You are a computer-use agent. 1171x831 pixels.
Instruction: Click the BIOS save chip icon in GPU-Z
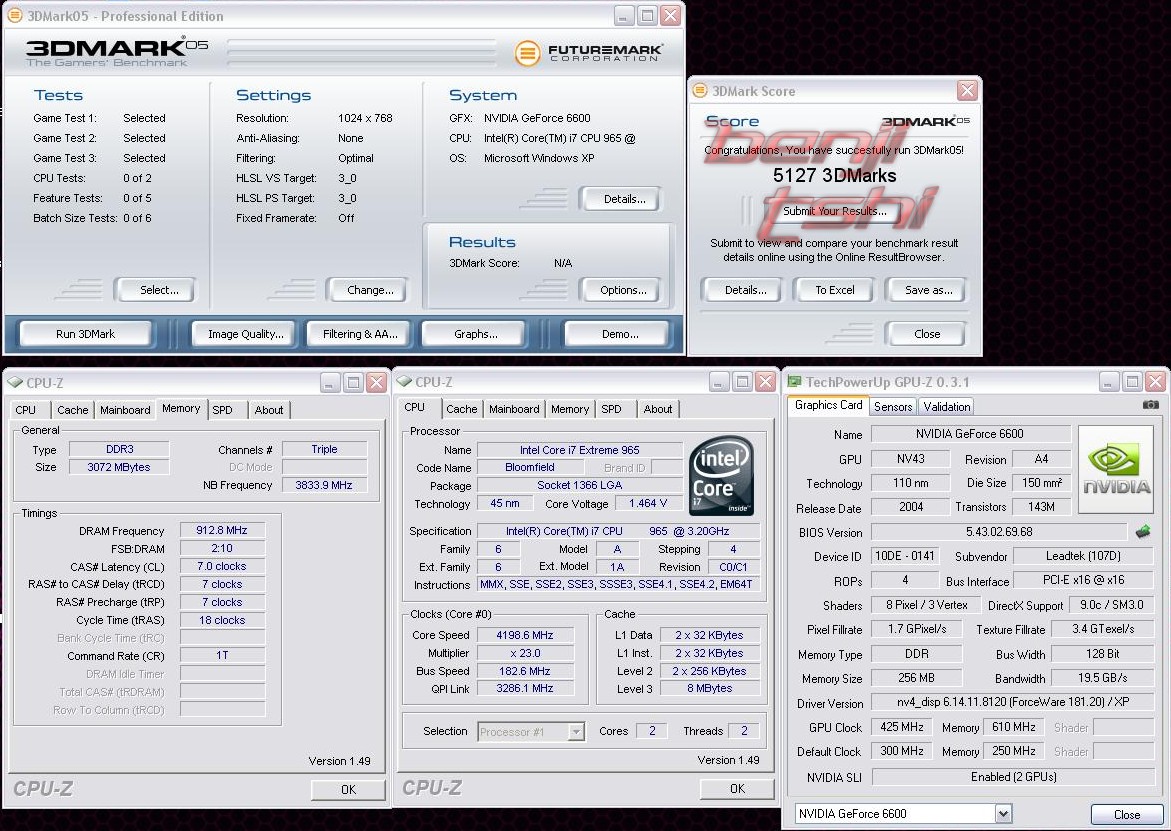click(1143, 532)
